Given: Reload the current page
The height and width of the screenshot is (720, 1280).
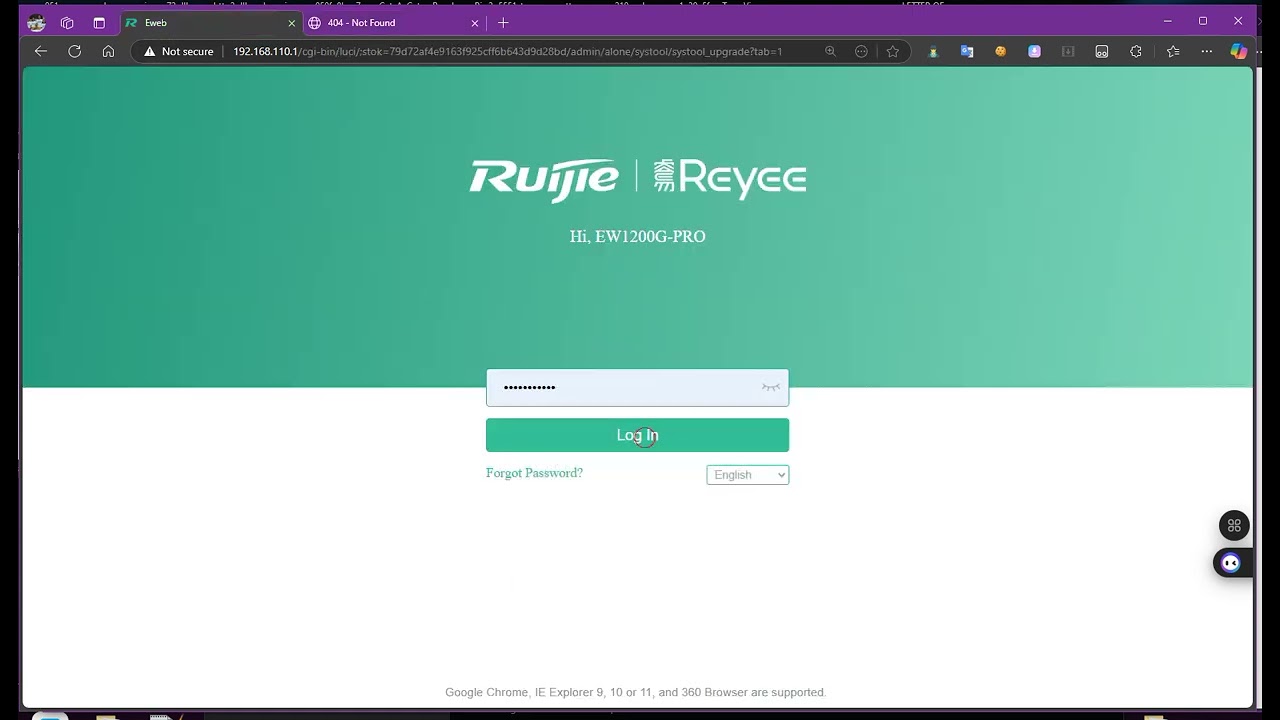Looking at the screenshot, I should pos(74,51).
